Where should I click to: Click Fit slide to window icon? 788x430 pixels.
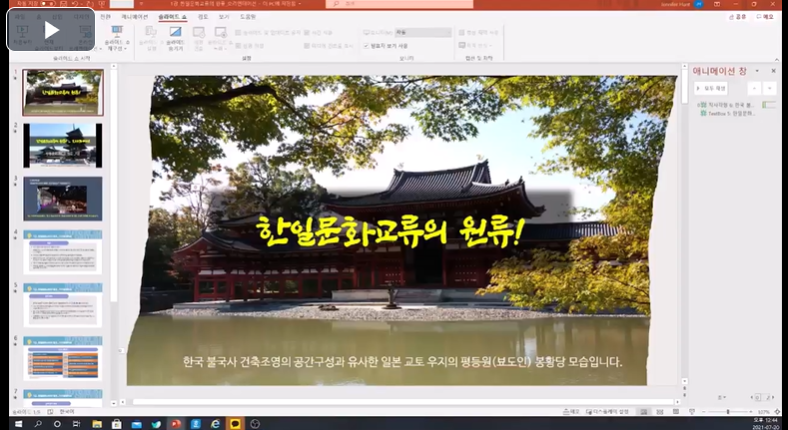click(777, 411)
